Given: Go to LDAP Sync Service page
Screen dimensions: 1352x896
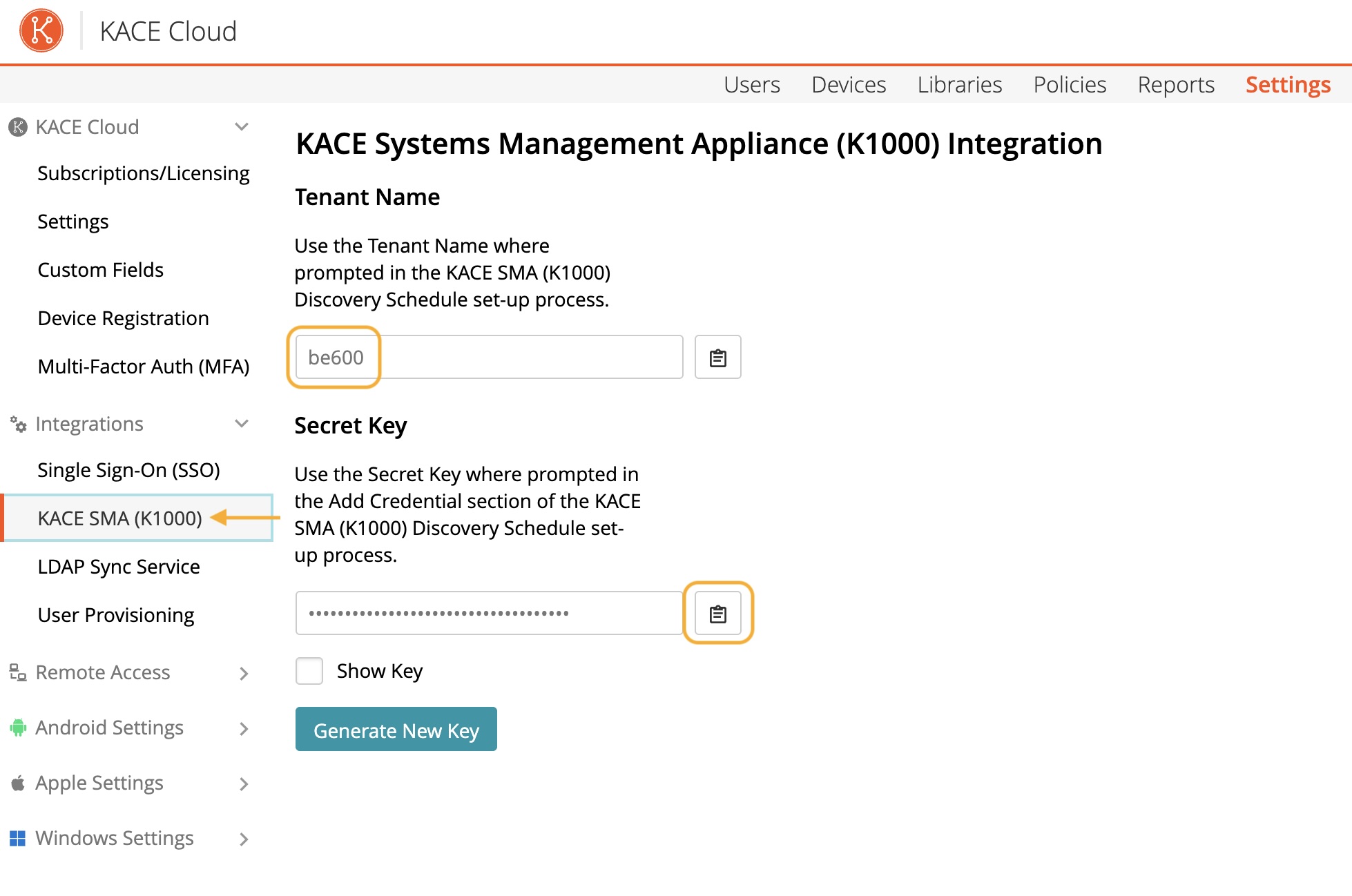Looking at the screenshot, I should pos(119,567).
